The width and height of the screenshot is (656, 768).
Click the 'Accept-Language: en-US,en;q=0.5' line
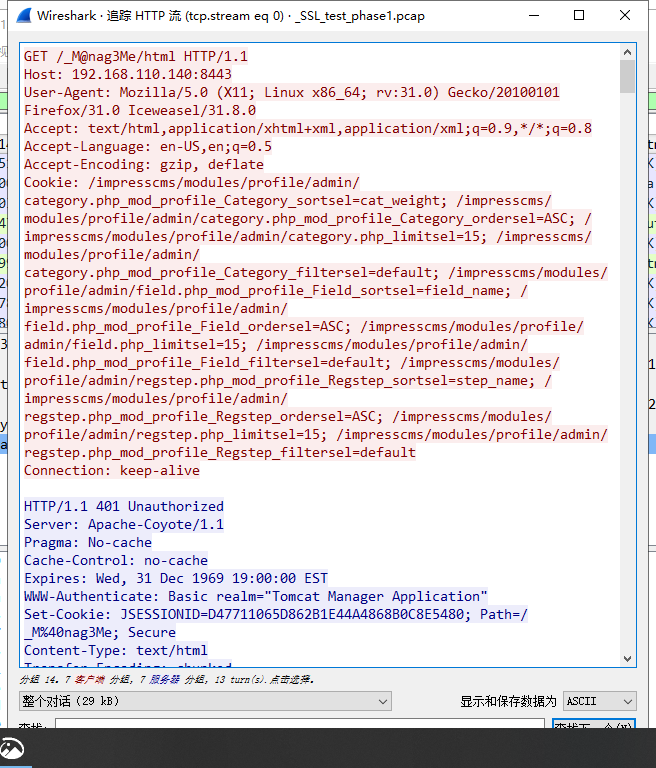pos(148,146)
